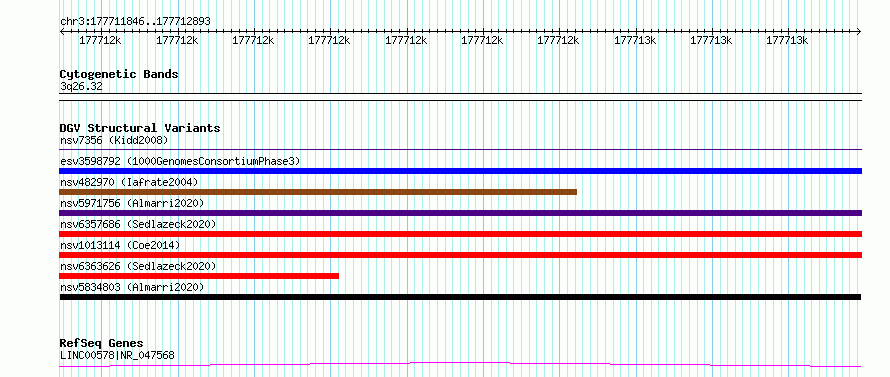This screenshot has width=890, height=377.
Task: Click the nsv5834803 (Almarri2020) label
Action: (132, 287)
